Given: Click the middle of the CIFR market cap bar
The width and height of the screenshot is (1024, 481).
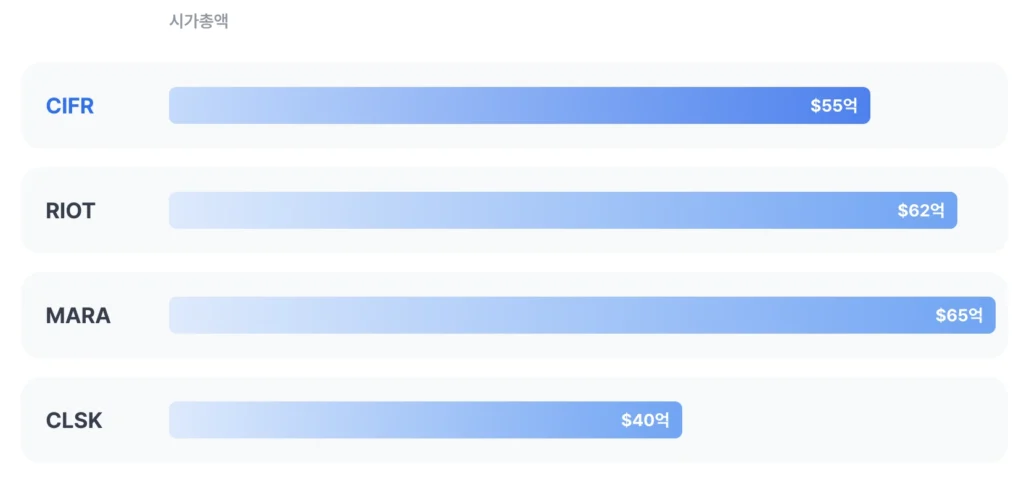Looking at the screenshot, I should coord(519,106).
